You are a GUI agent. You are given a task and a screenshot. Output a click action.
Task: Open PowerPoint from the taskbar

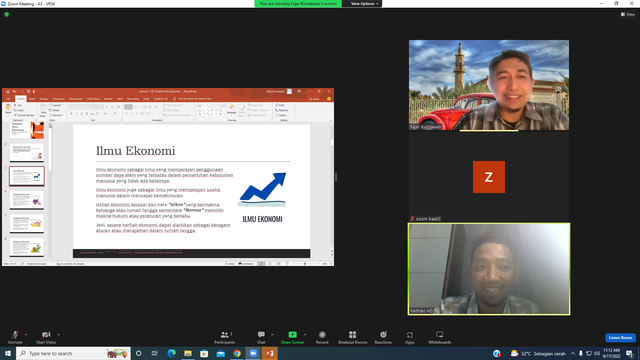[270, 353]
